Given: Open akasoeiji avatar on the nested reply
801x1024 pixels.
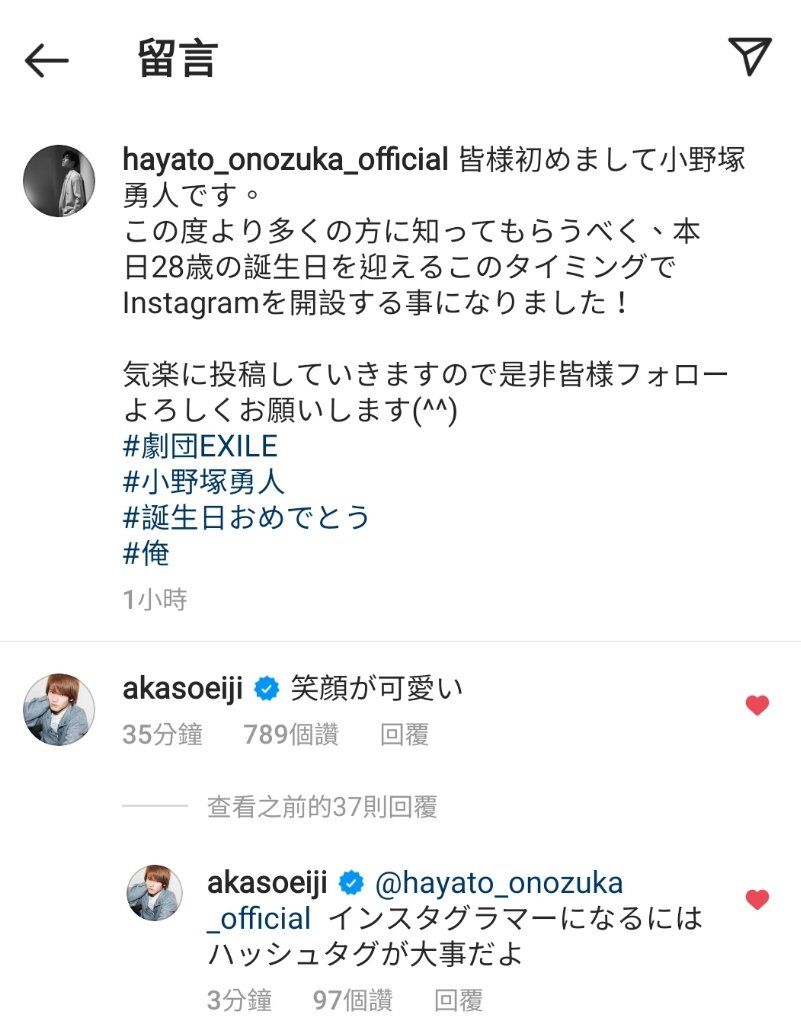Looking at the screenshot, I should point(155,892).
